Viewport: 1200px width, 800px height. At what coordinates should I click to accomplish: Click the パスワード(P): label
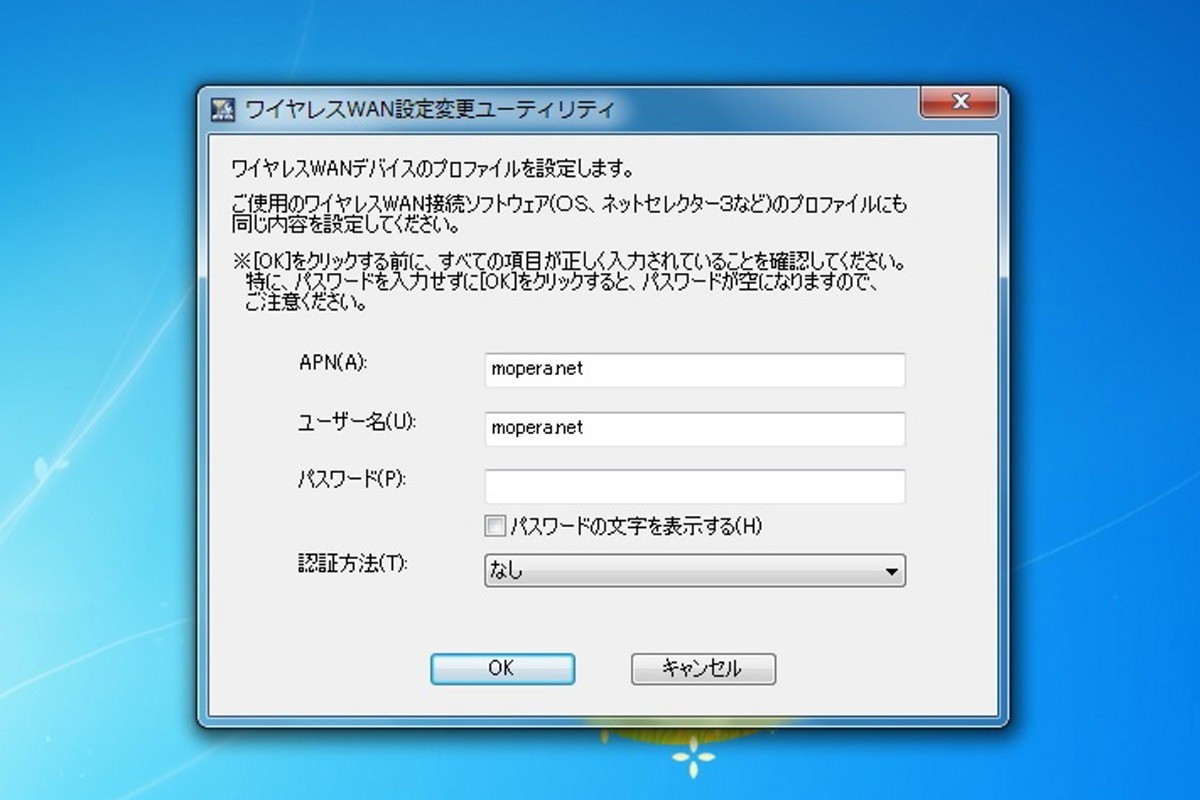[350, 479]
